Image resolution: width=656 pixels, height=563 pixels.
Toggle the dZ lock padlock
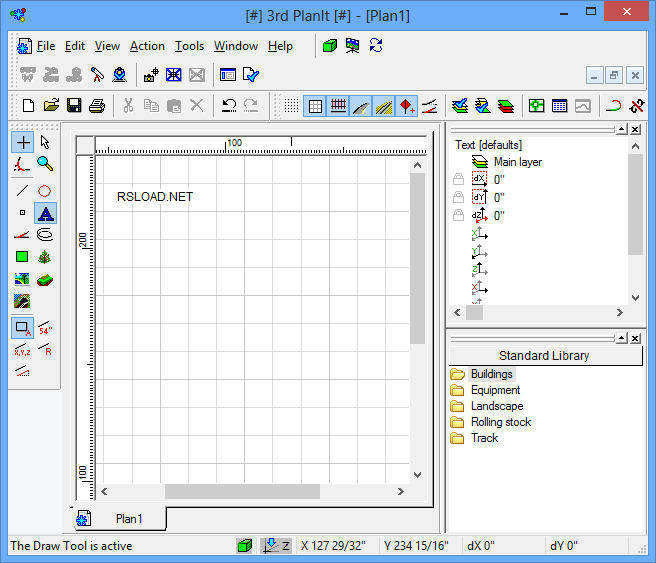(x=459, y=215)
